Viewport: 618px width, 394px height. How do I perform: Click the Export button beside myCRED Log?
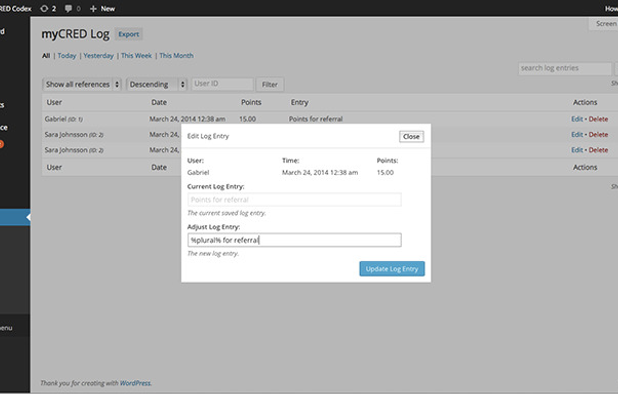point(129,34)
